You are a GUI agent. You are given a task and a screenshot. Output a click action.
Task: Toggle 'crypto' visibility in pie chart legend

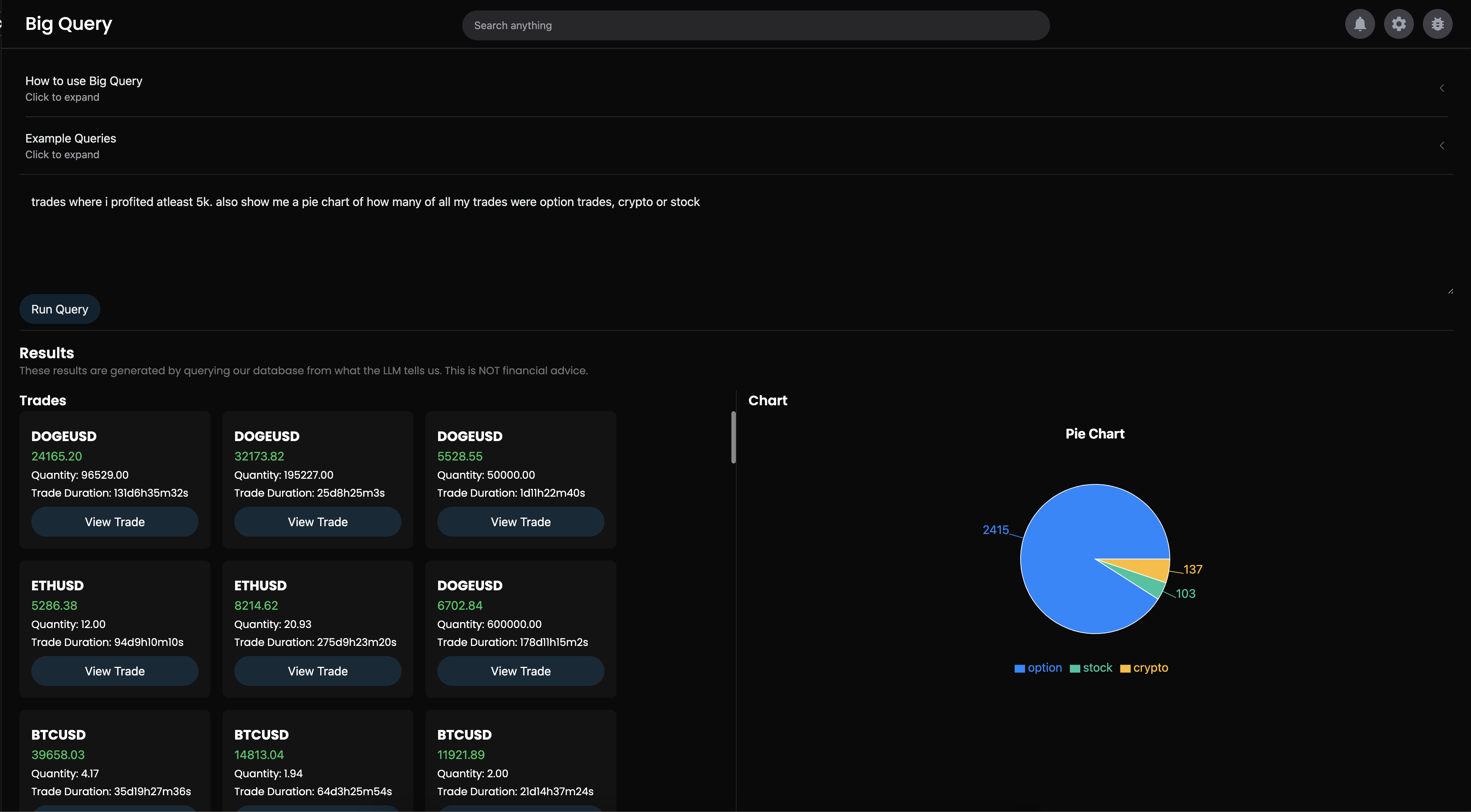coord(1150,668)
